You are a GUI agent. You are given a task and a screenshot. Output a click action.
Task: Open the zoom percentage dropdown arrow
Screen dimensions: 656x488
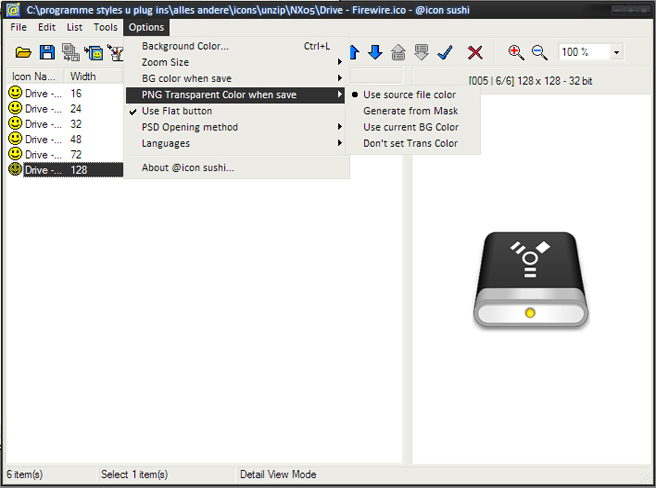coord(616,53)
